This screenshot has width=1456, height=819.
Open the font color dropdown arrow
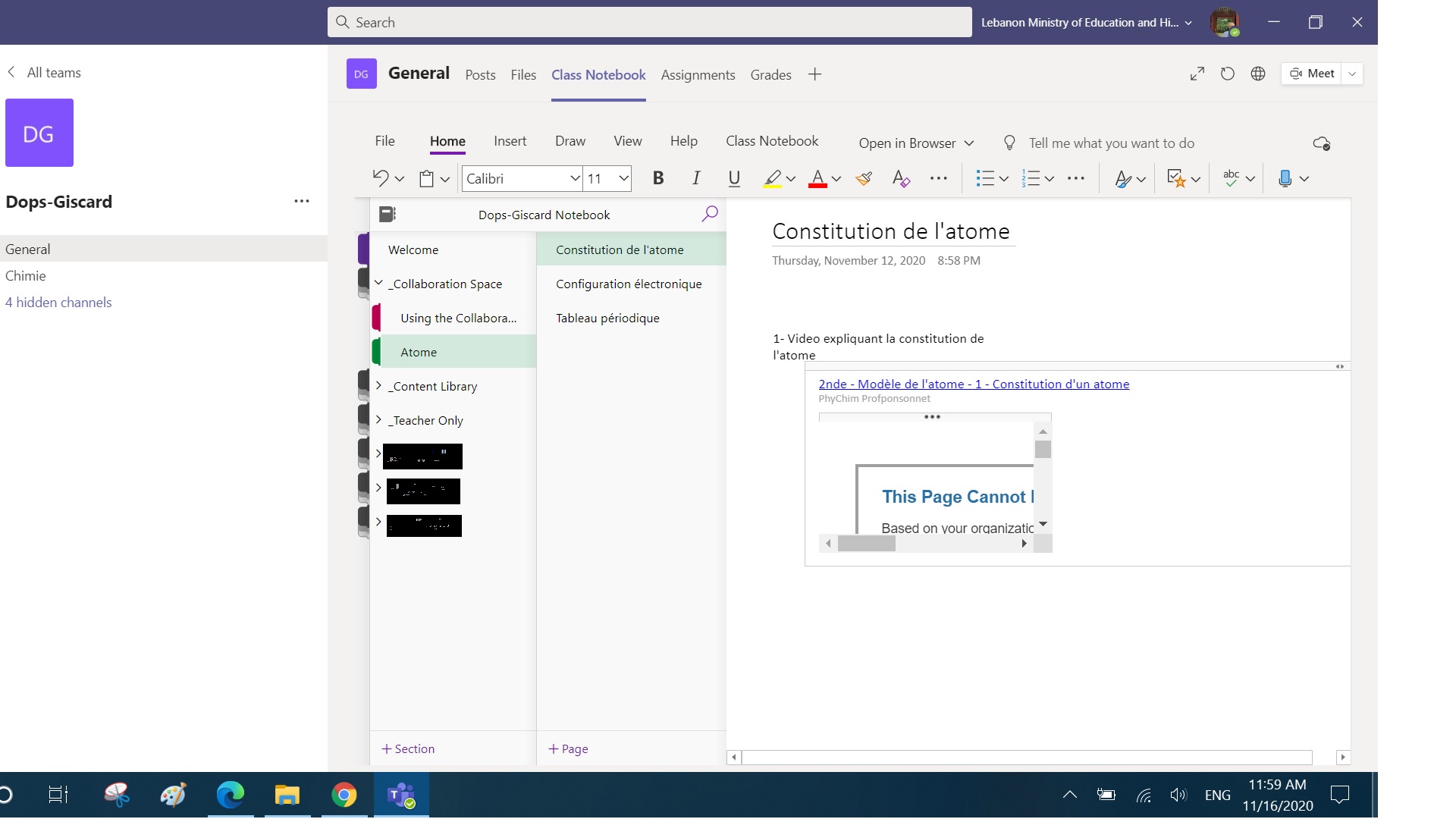click(x=836, y=179)
